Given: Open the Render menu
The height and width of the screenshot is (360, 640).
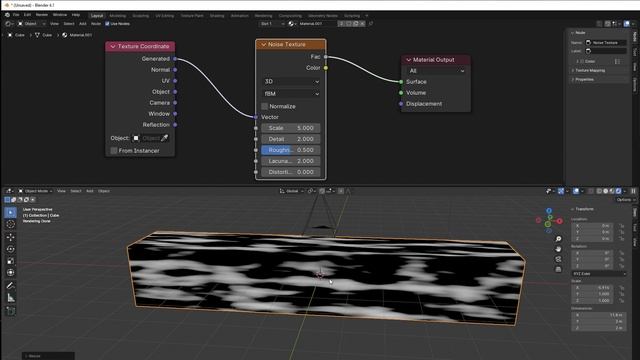Looking at the screenshot, I should click(42, 15).
